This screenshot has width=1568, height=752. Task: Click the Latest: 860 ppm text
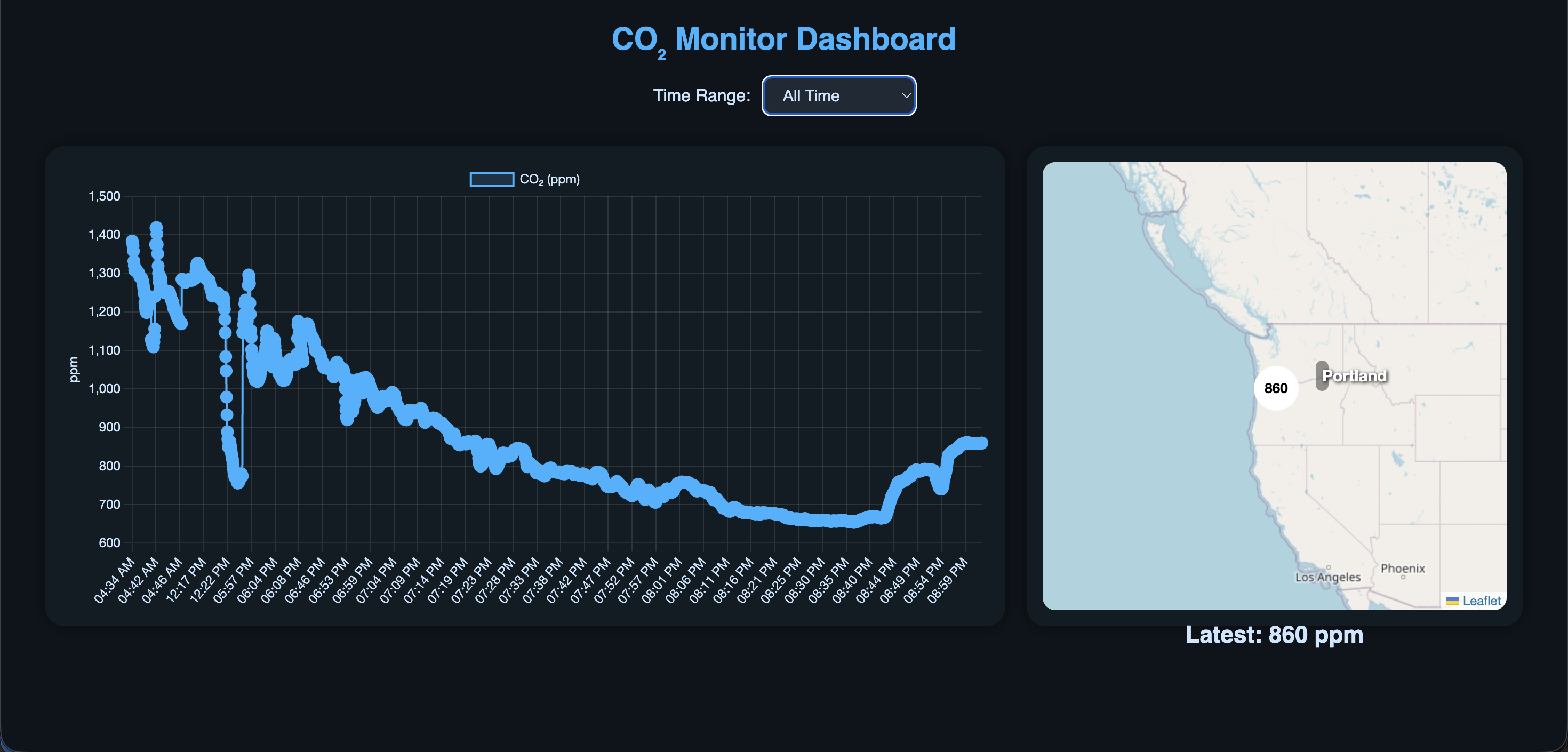tap(1275, 634)
